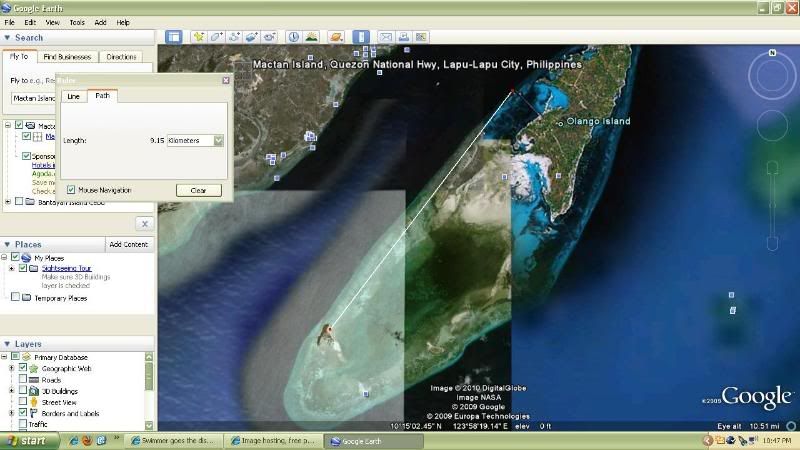Switch to Swimmer goes the dis... taskbar window
This screenshot has height=450, width=800.
click(x=175, y=441)
